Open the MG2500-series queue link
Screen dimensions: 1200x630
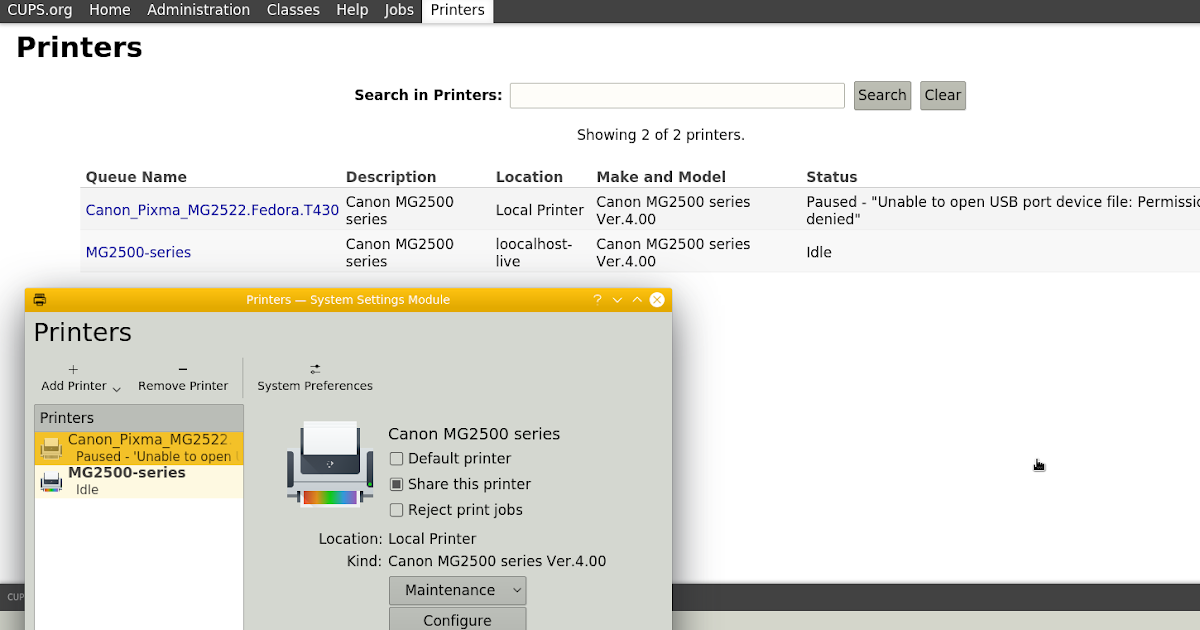pos(138,252)
